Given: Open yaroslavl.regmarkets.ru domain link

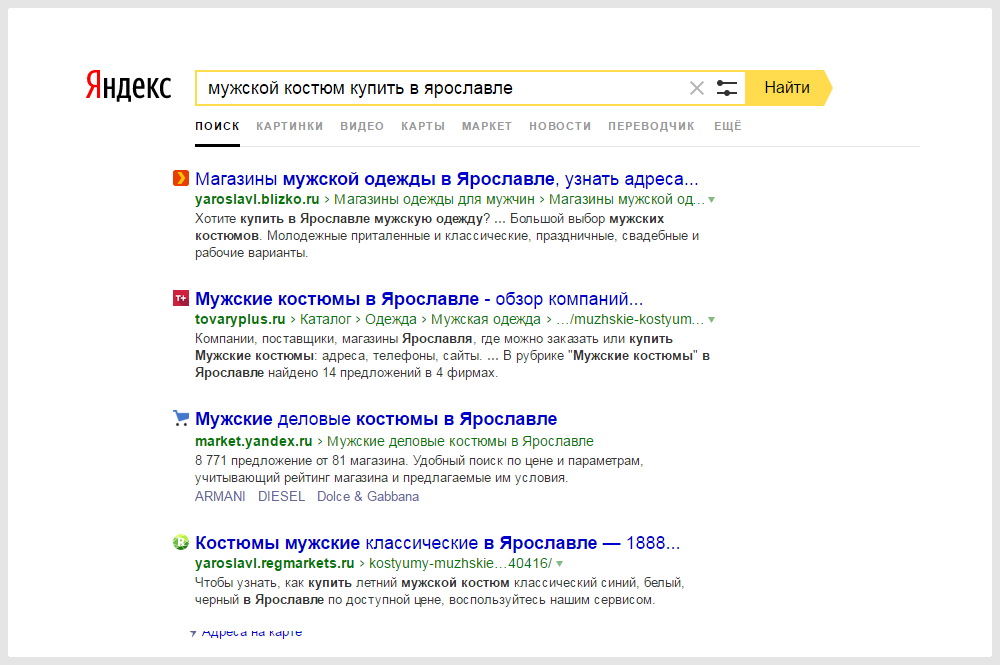Looking at the screenshot, I should [275, 564].
